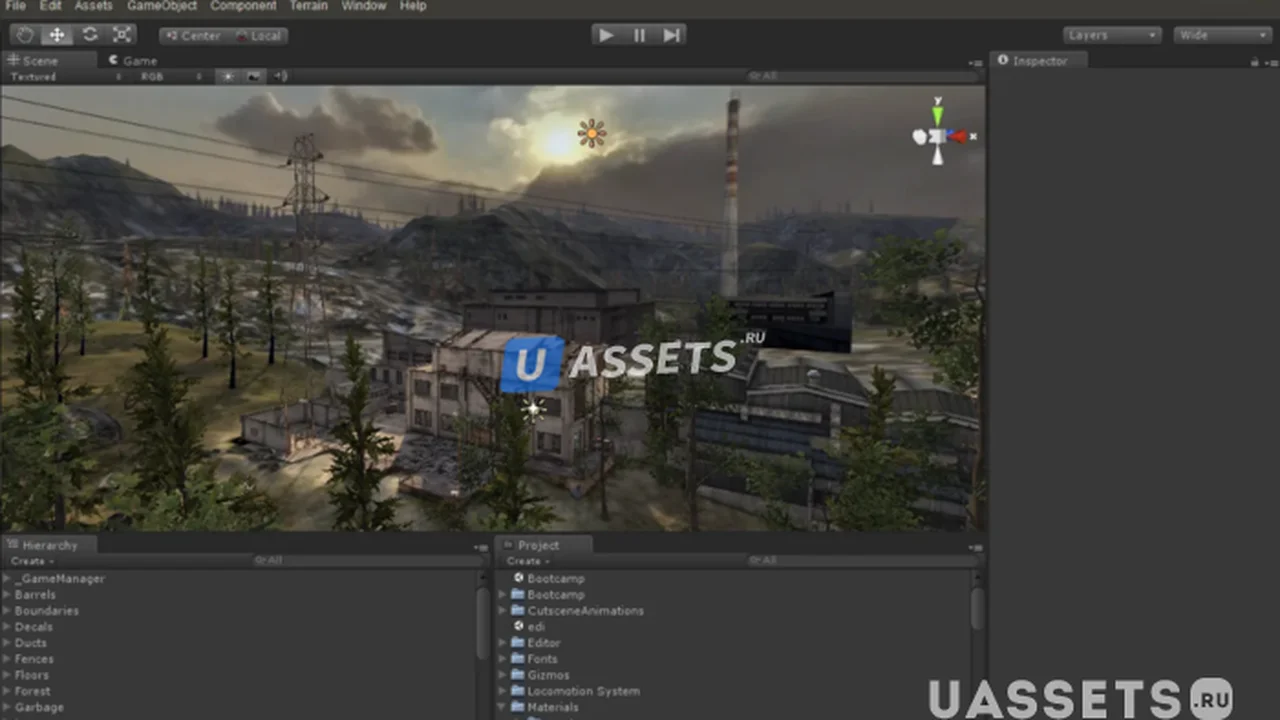Select the edi scene asset icon

[x=518, y=626]
